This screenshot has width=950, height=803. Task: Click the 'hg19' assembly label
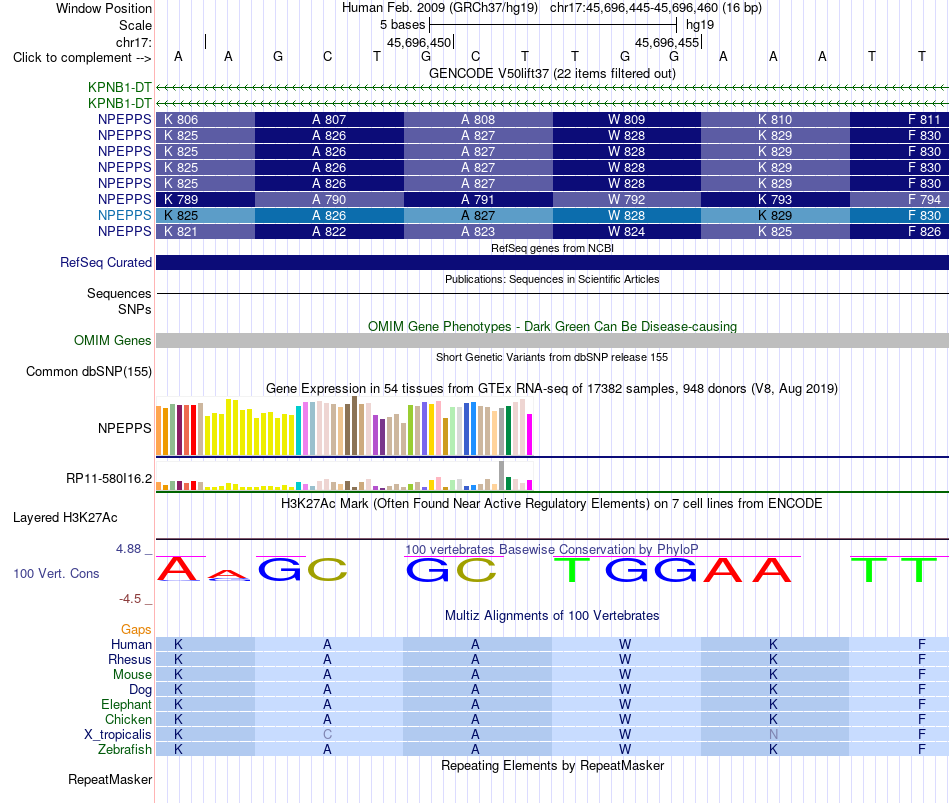[x=700, y=25]
